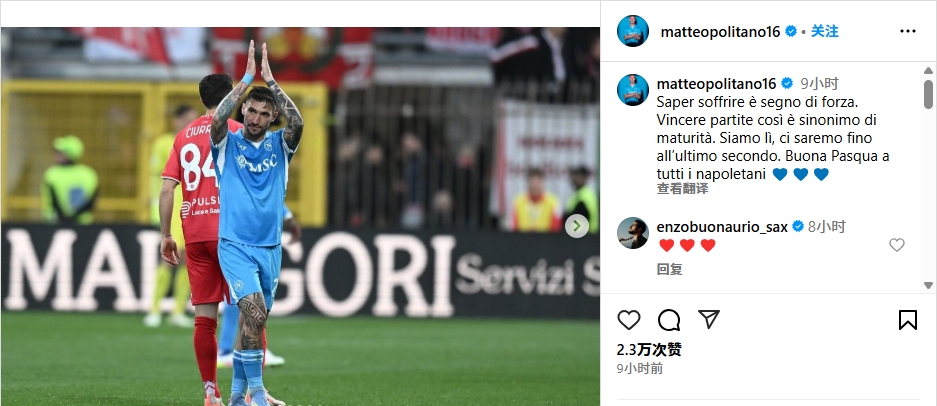The width and height of the screenshot is (937, 406).
Task: Click the comment scrollbar's down arrow
Action: [928, 285]
